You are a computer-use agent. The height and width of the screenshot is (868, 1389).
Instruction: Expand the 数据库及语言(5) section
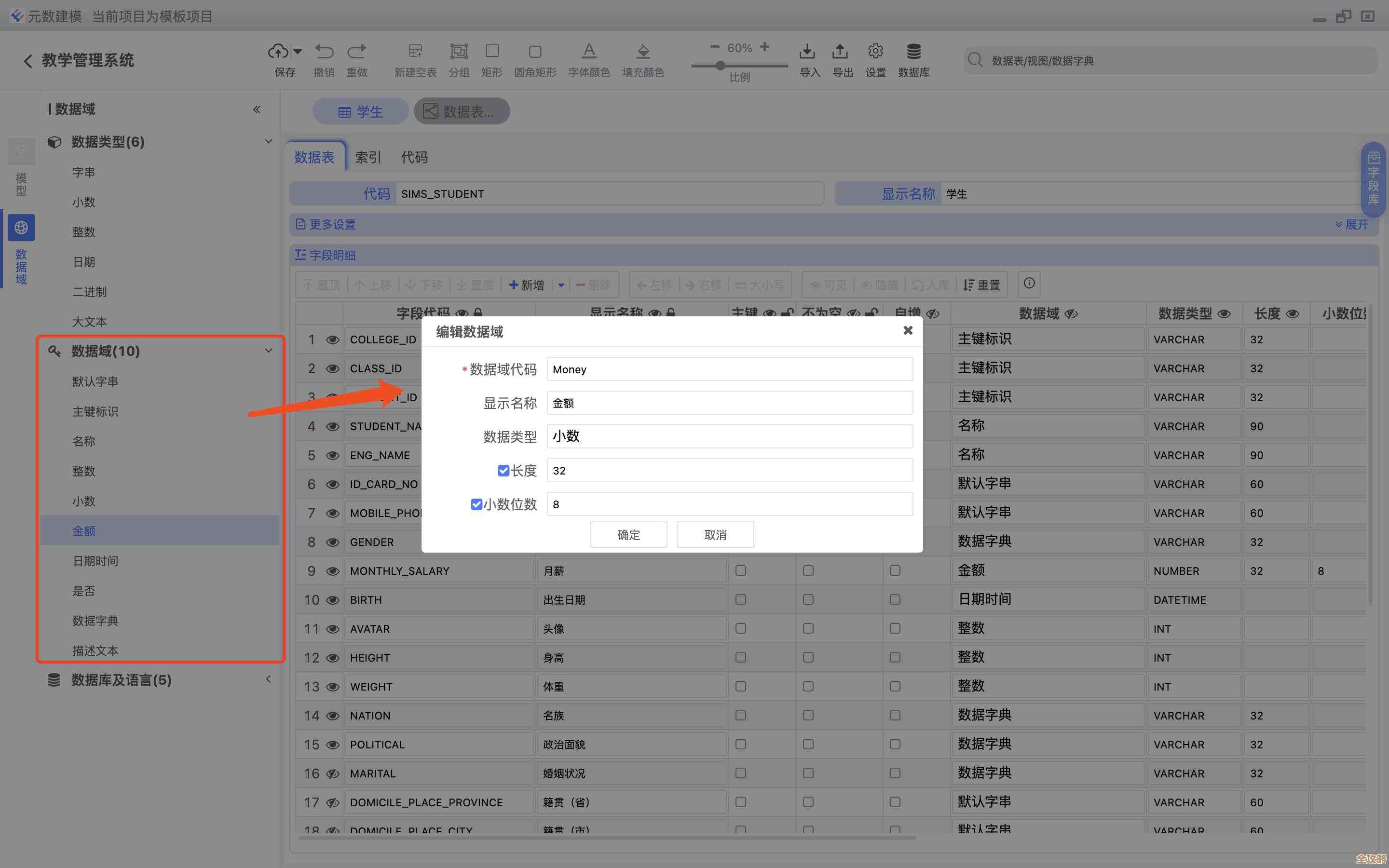[x=268, y=680]
